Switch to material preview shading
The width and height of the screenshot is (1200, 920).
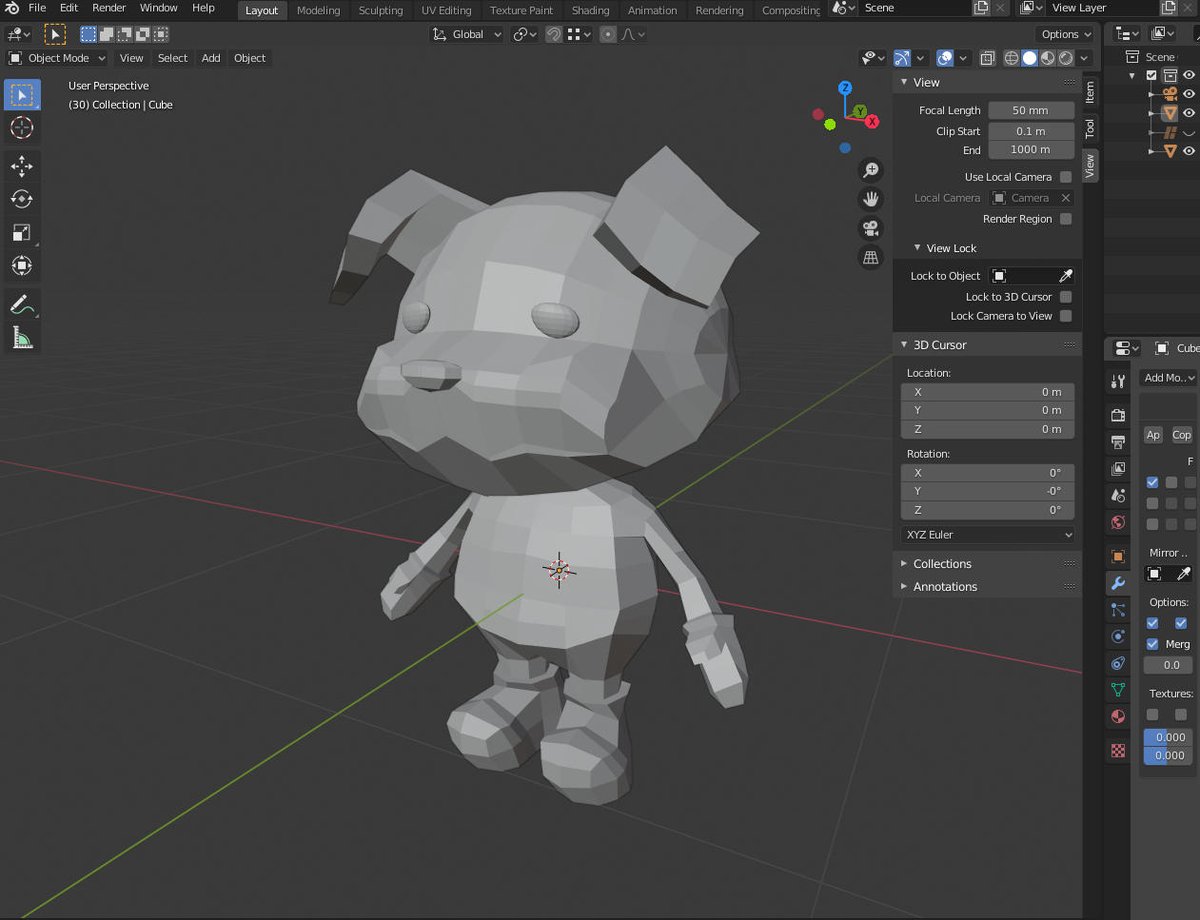click(1047, 58)
